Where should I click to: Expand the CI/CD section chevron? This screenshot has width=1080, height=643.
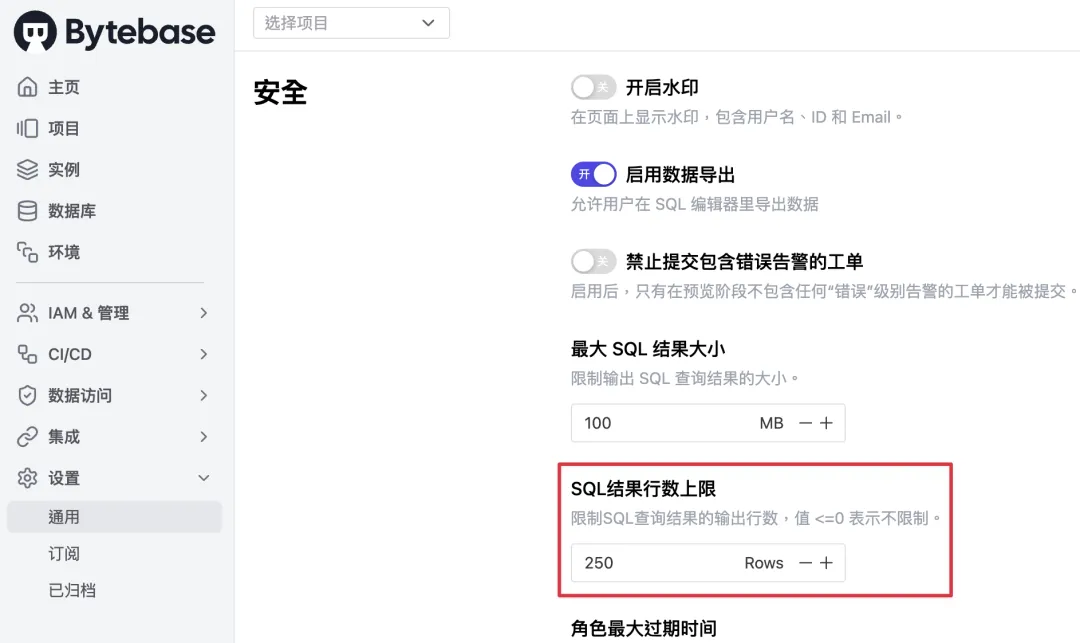coord(203,354)
